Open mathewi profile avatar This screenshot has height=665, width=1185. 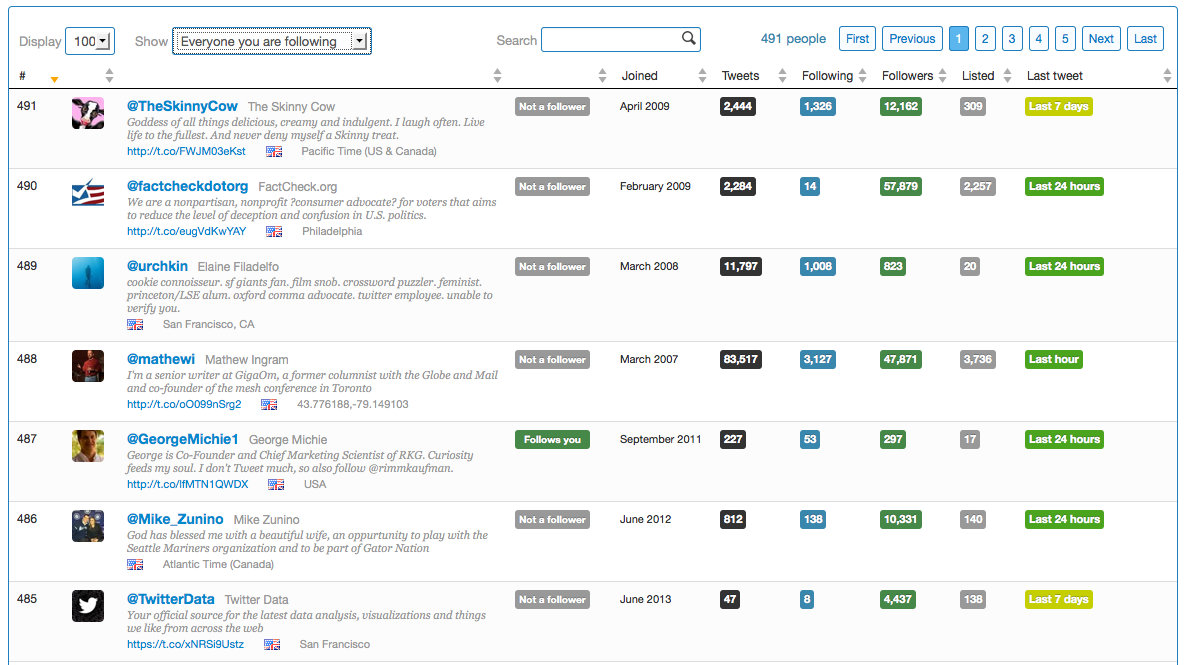(88, 367)
